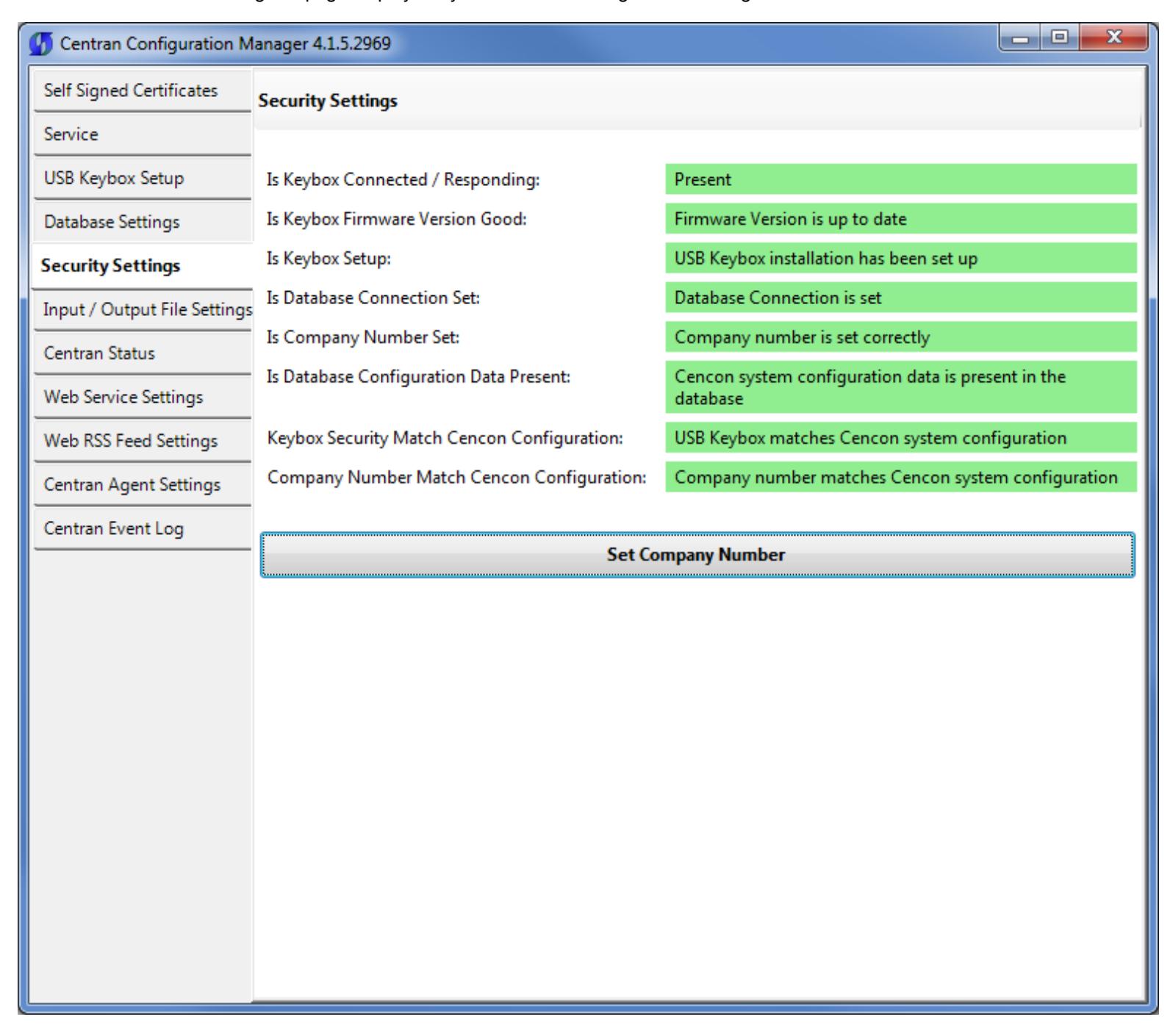Screen dimensions: 1173x1036
Task: Click 'Database Connection is set' status
Action: click(901, 298)
